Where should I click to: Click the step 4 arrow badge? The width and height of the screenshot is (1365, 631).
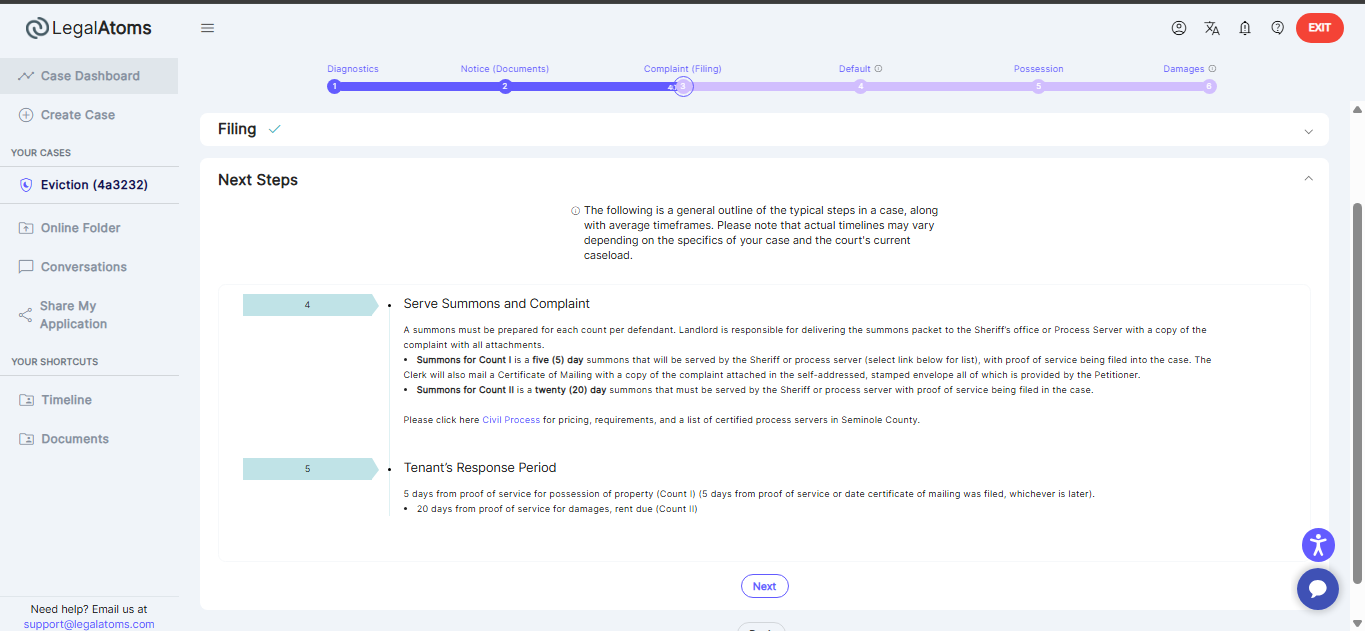(x=310, y=305)
